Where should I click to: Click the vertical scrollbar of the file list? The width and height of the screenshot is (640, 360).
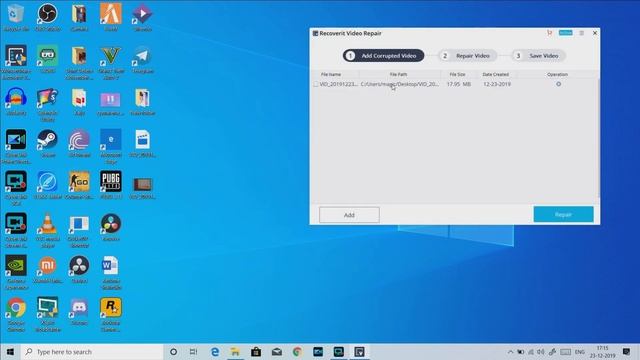(x=598, y=137)
